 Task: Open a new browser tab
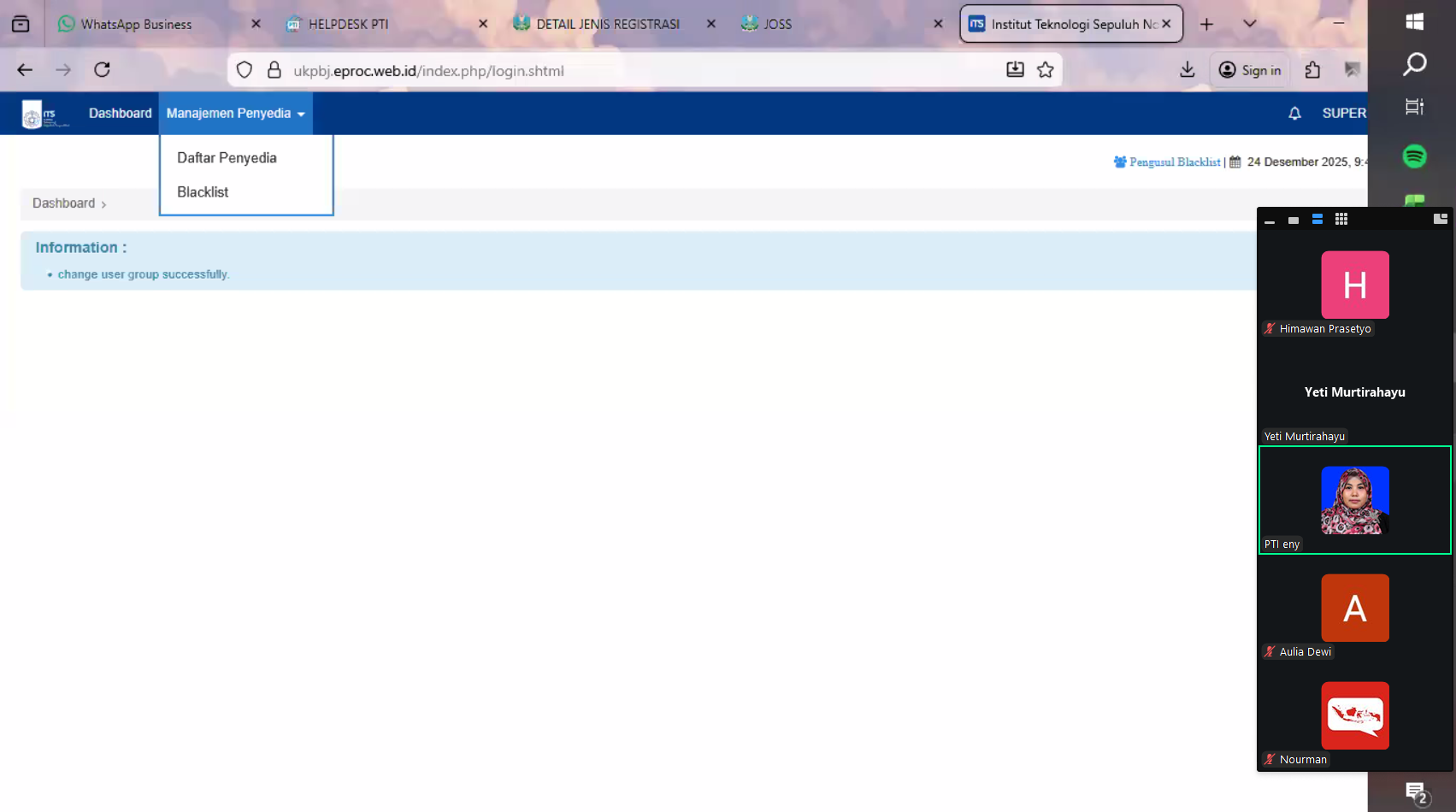click(x=1206, y=24)
